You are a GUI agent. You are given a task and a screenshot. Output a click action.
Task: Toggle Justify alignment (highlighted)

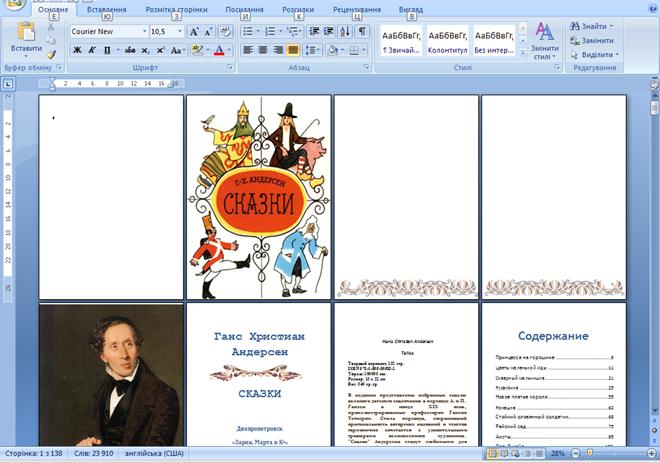(293, 50)
